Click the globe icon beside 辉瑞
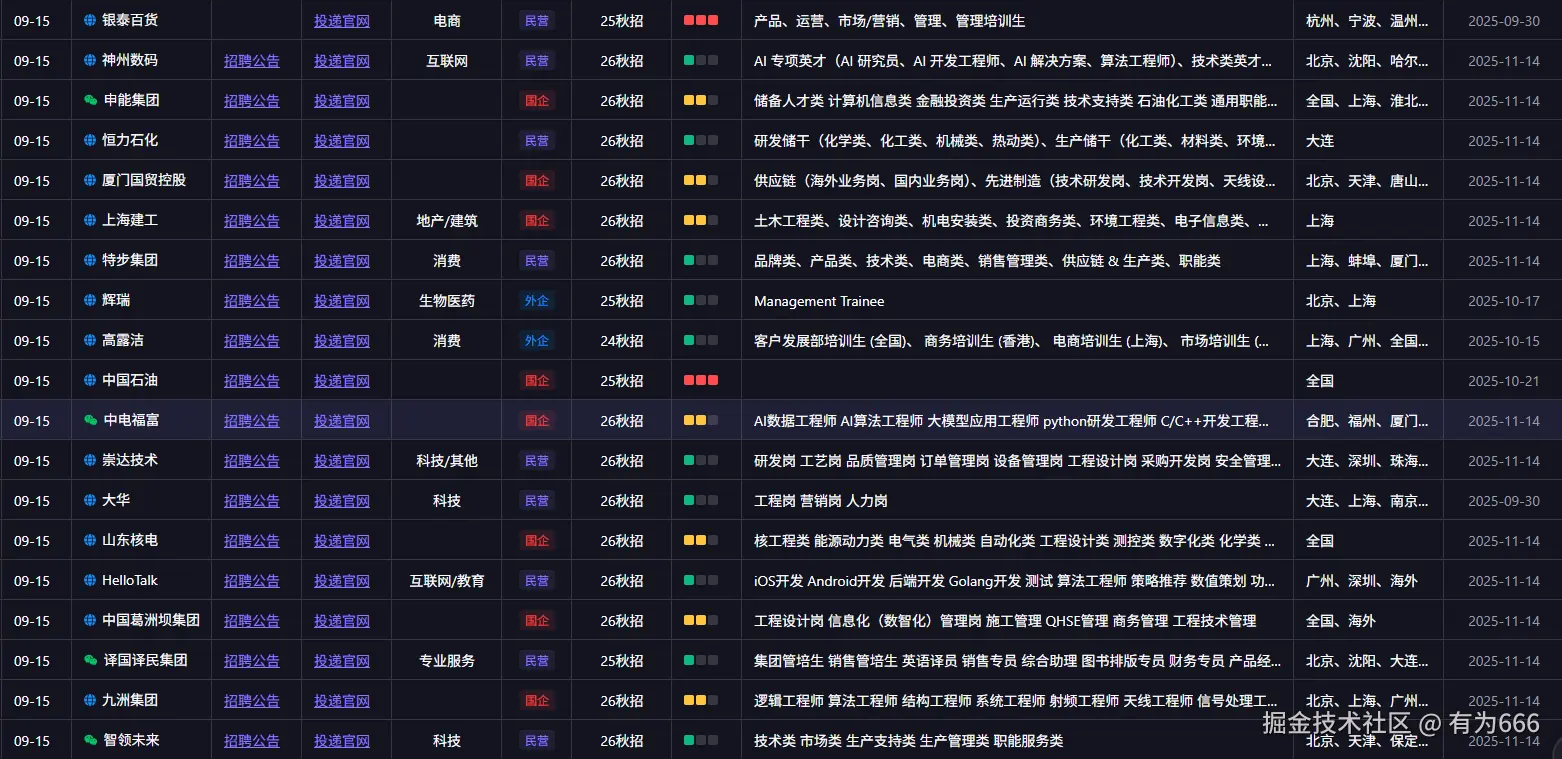 click(x=90, y=300)
